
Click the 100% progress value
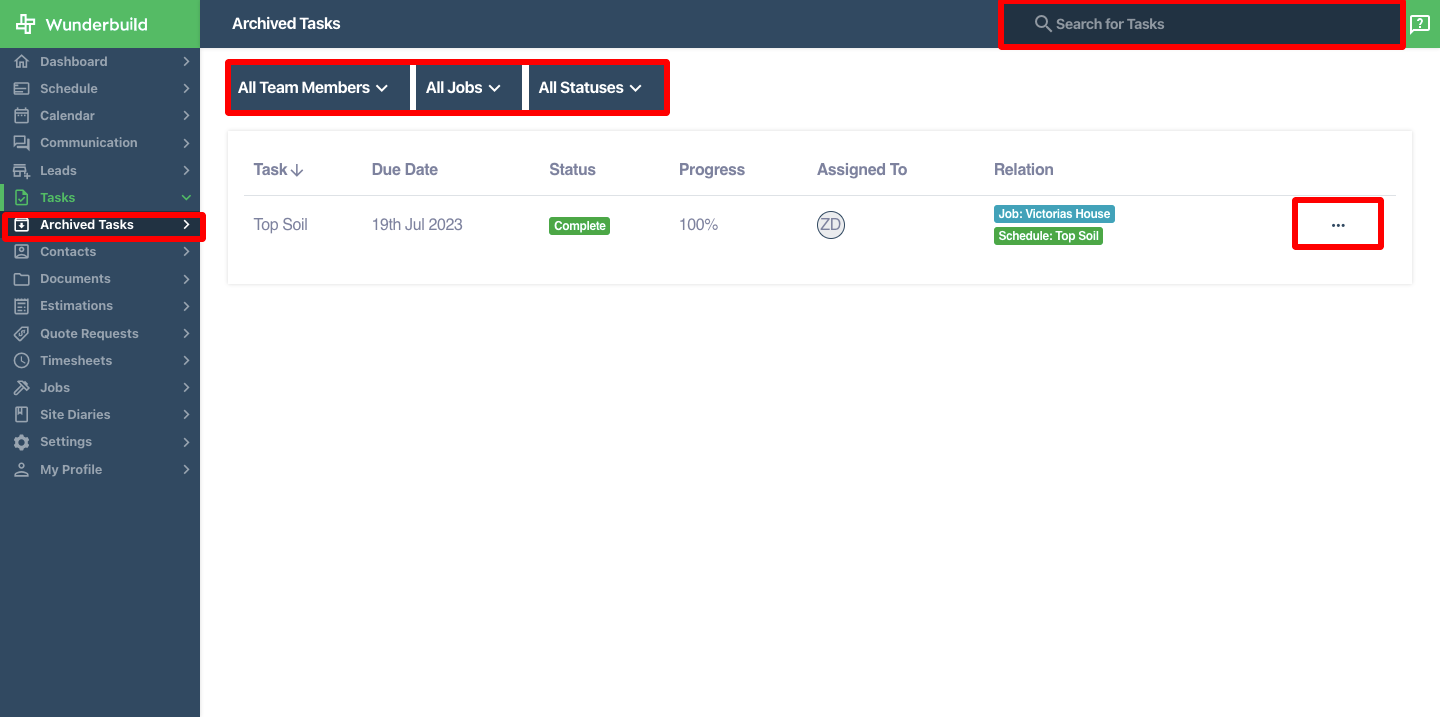[698, 225]
